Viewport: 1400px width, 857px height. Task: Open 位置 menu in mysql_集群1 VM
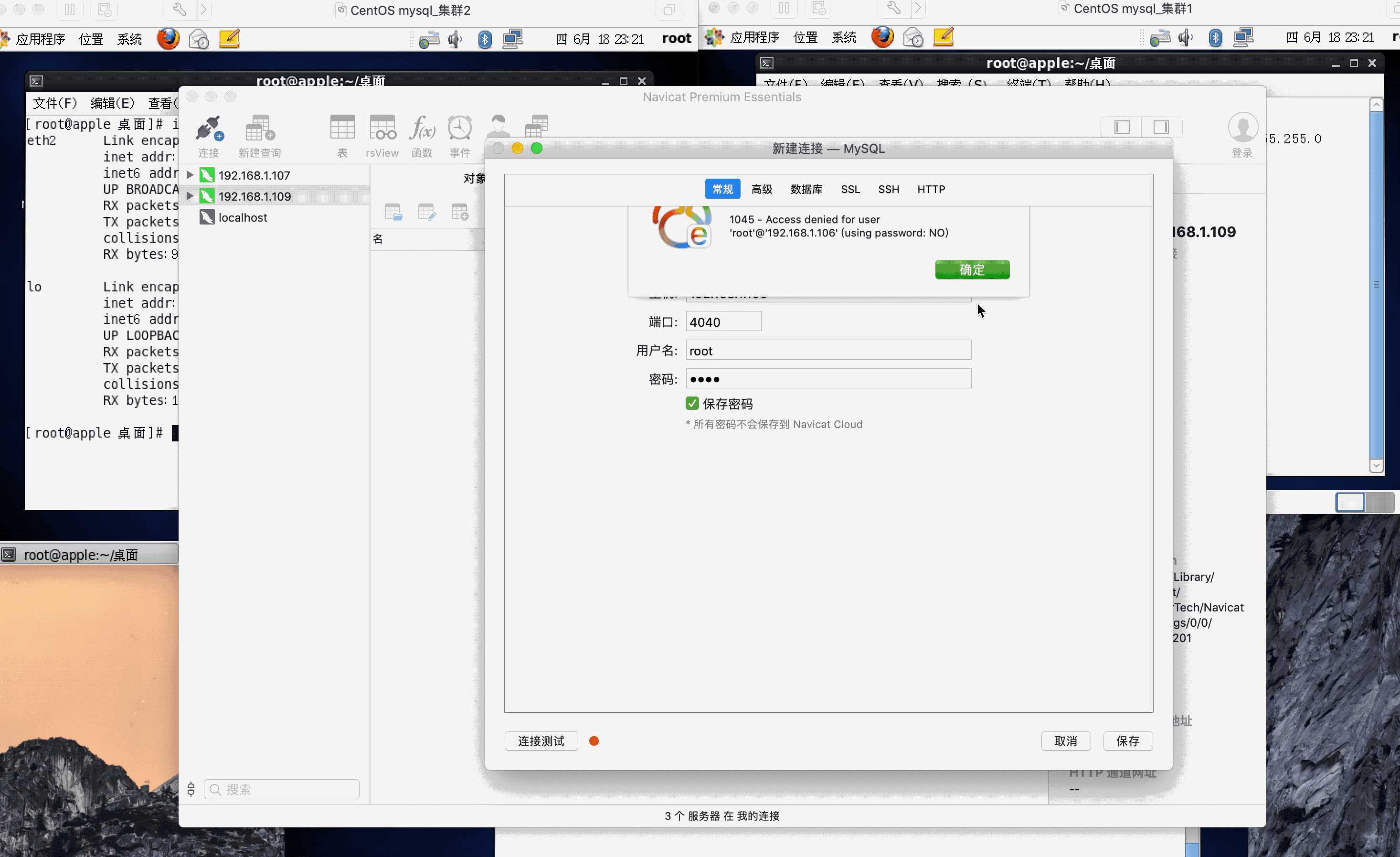click(x=805, y=37)
